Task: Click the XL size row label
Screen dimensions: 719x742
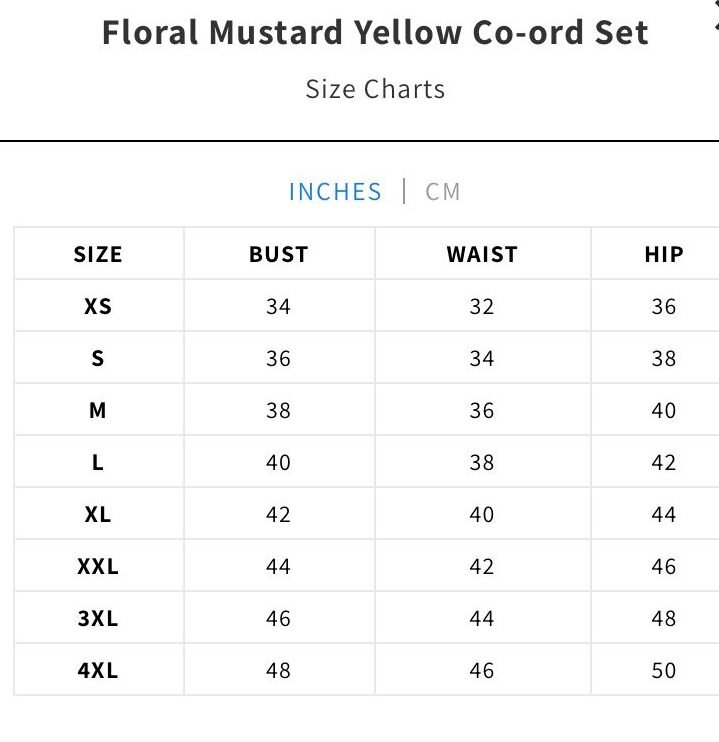Action: coord(98,514)
